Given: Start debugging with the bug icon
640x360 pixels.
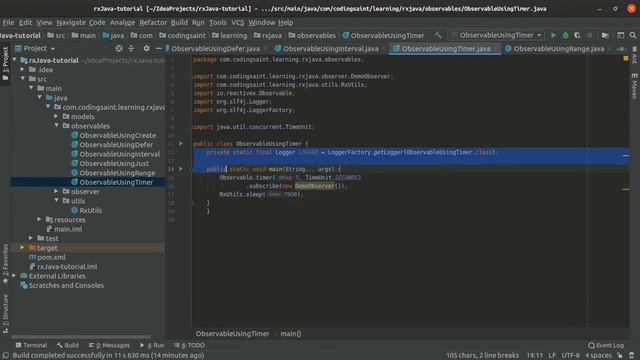Looking at the screenshot, I should (565, 36).
